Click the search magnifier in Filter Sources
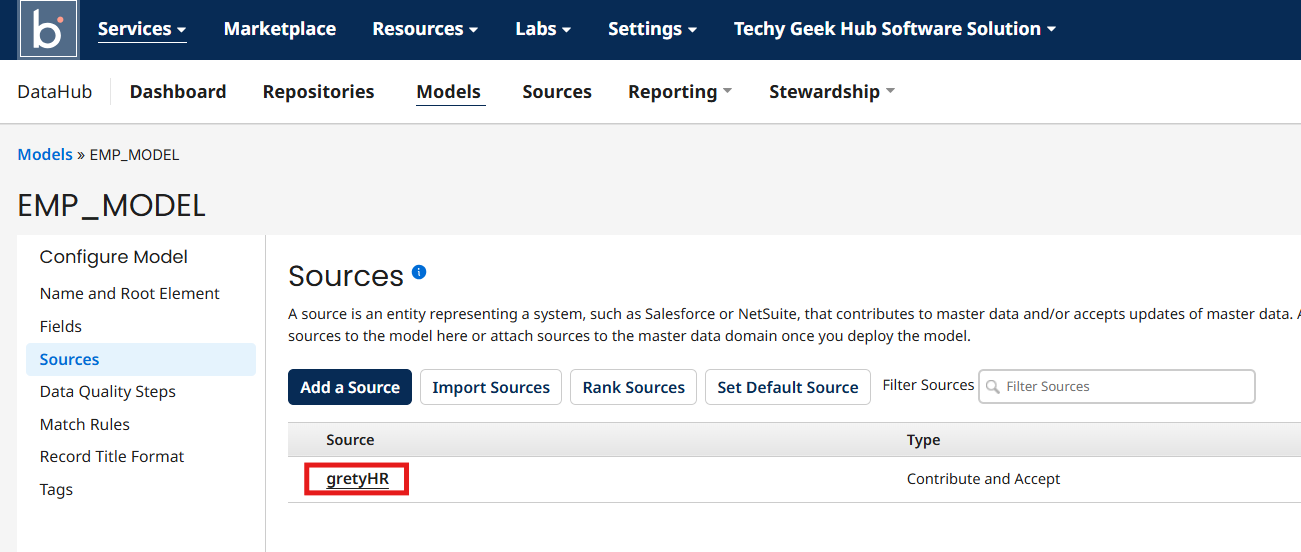This screenshot has width=1301, height=552. tap(992, 387)
